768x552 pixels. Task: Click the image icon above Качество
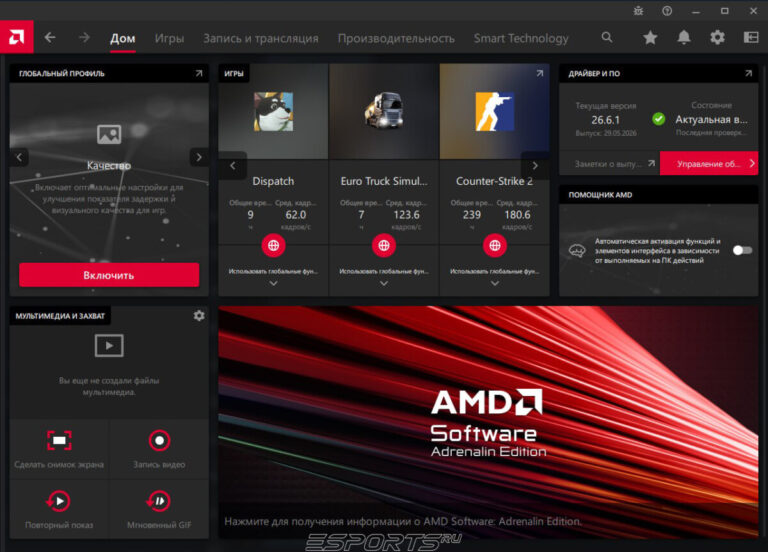[x=109, y=134]
